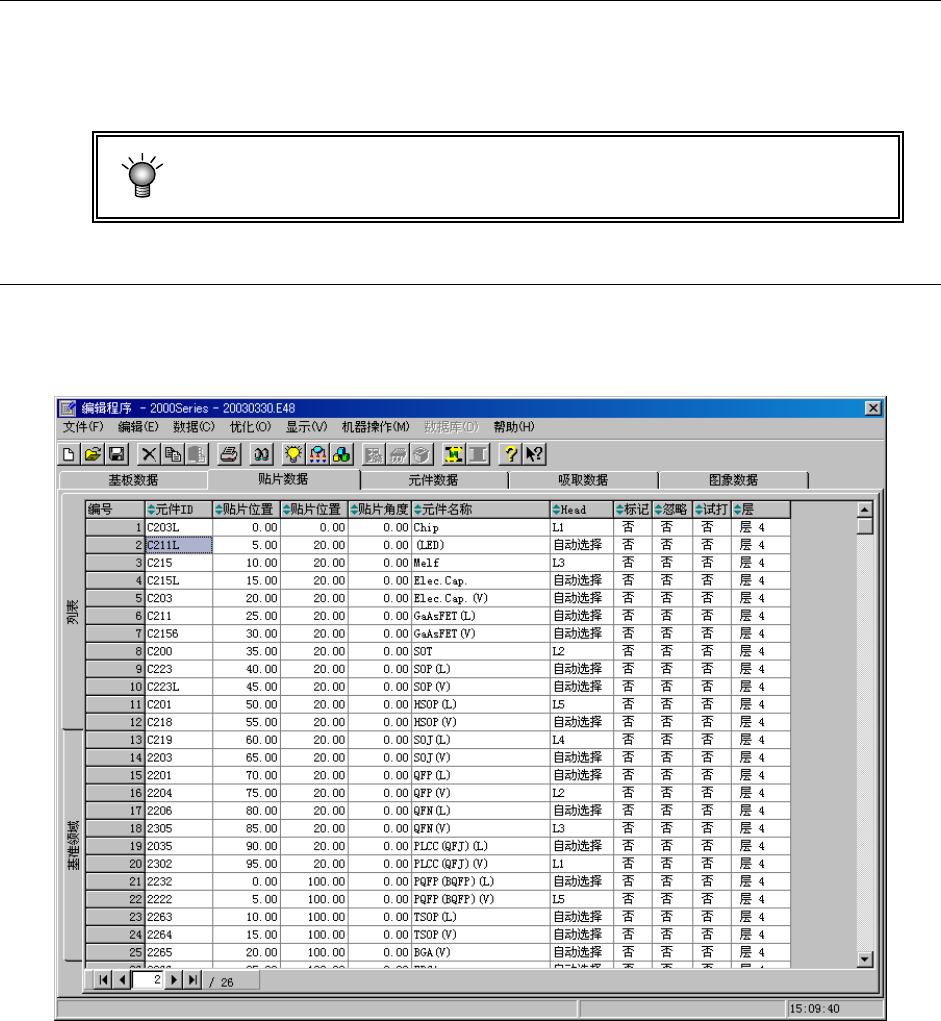Click the greyed box toolbar icon
The height and width of the screenshot is (1021, 941).
[x=421, y=454]
